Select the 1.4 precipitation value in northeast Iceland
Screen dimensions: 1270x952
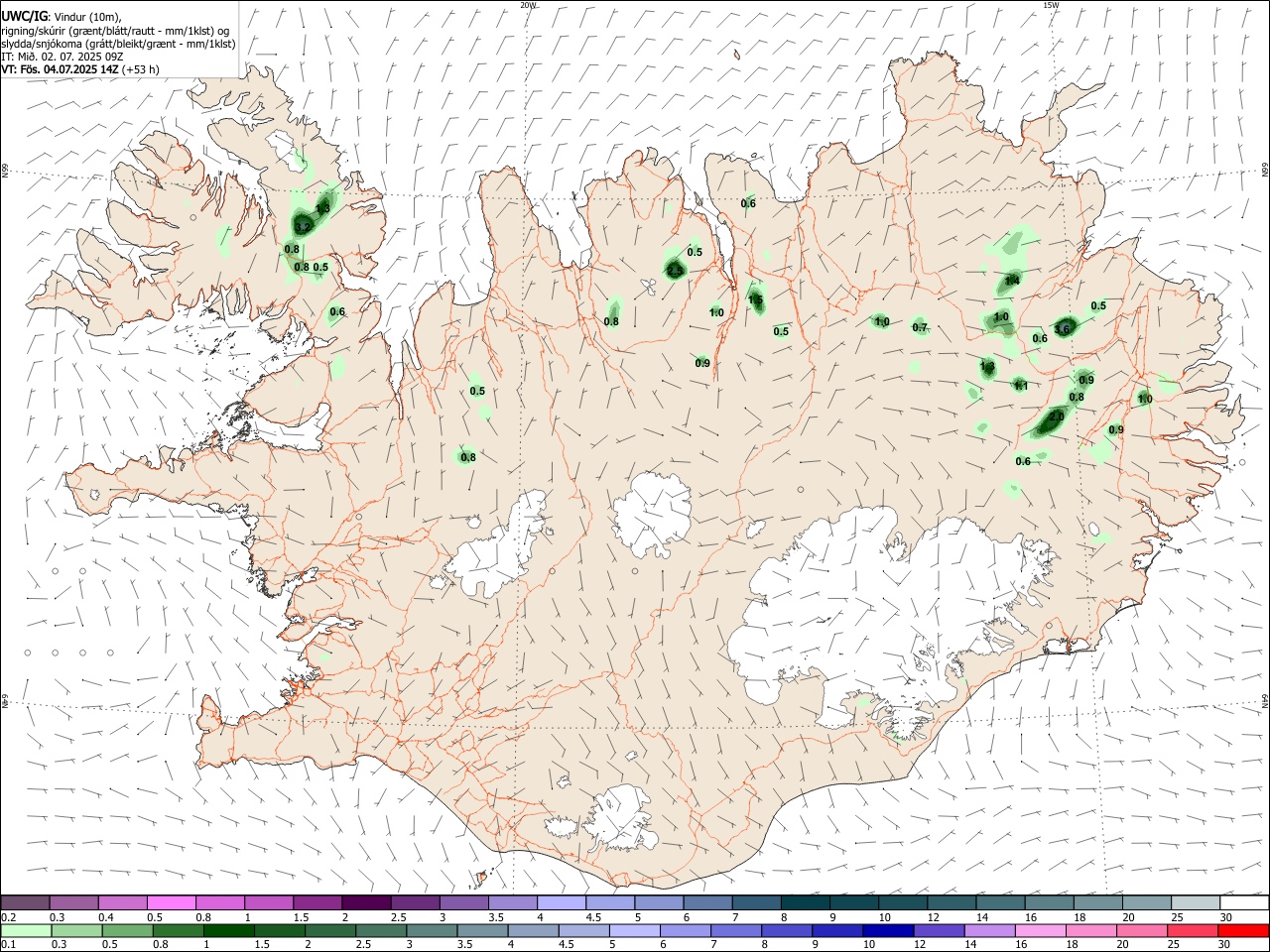pyautogui.click(x=1012, y=281)
